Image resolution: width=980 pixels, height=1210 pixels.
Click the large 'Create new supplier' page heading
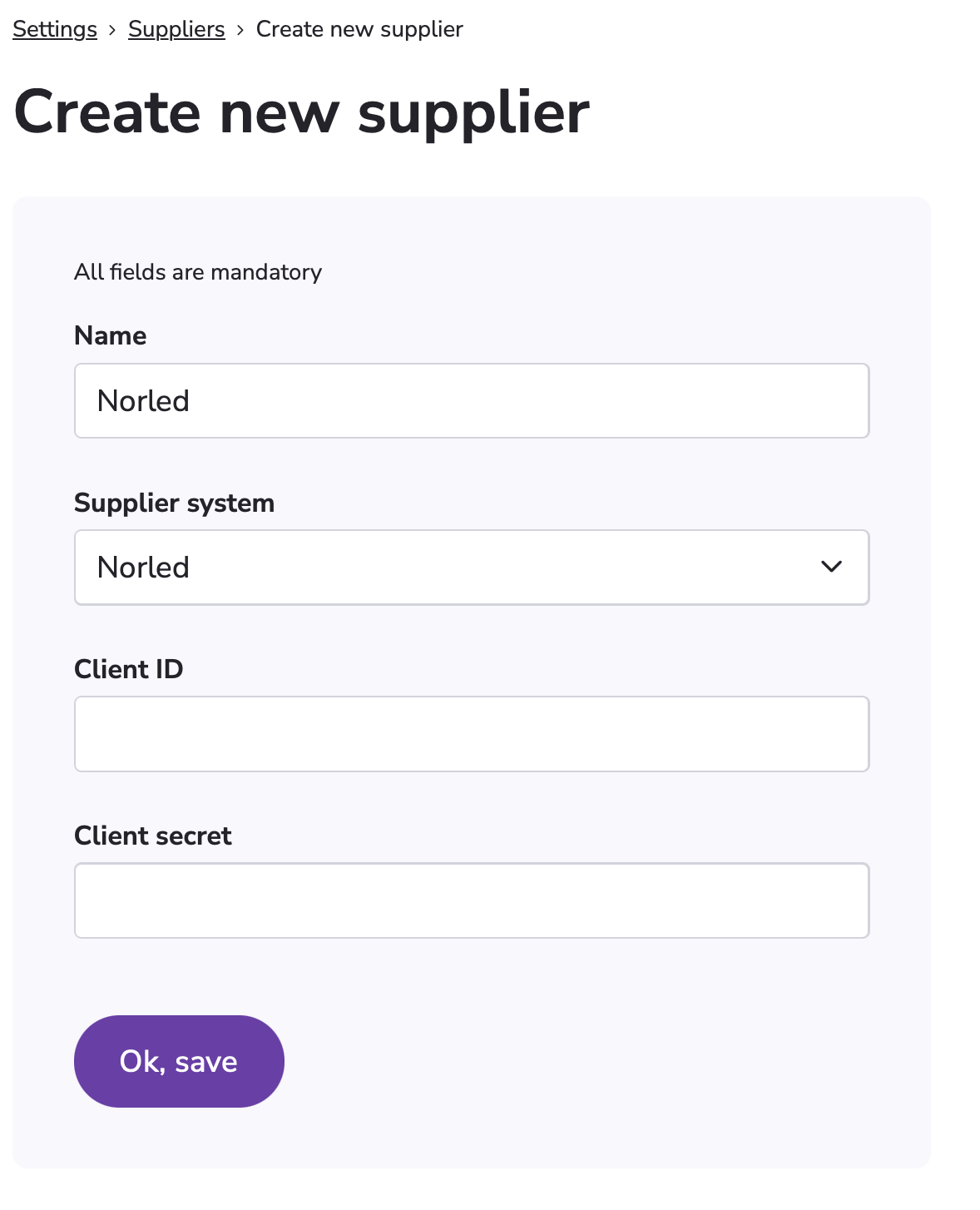301,113
